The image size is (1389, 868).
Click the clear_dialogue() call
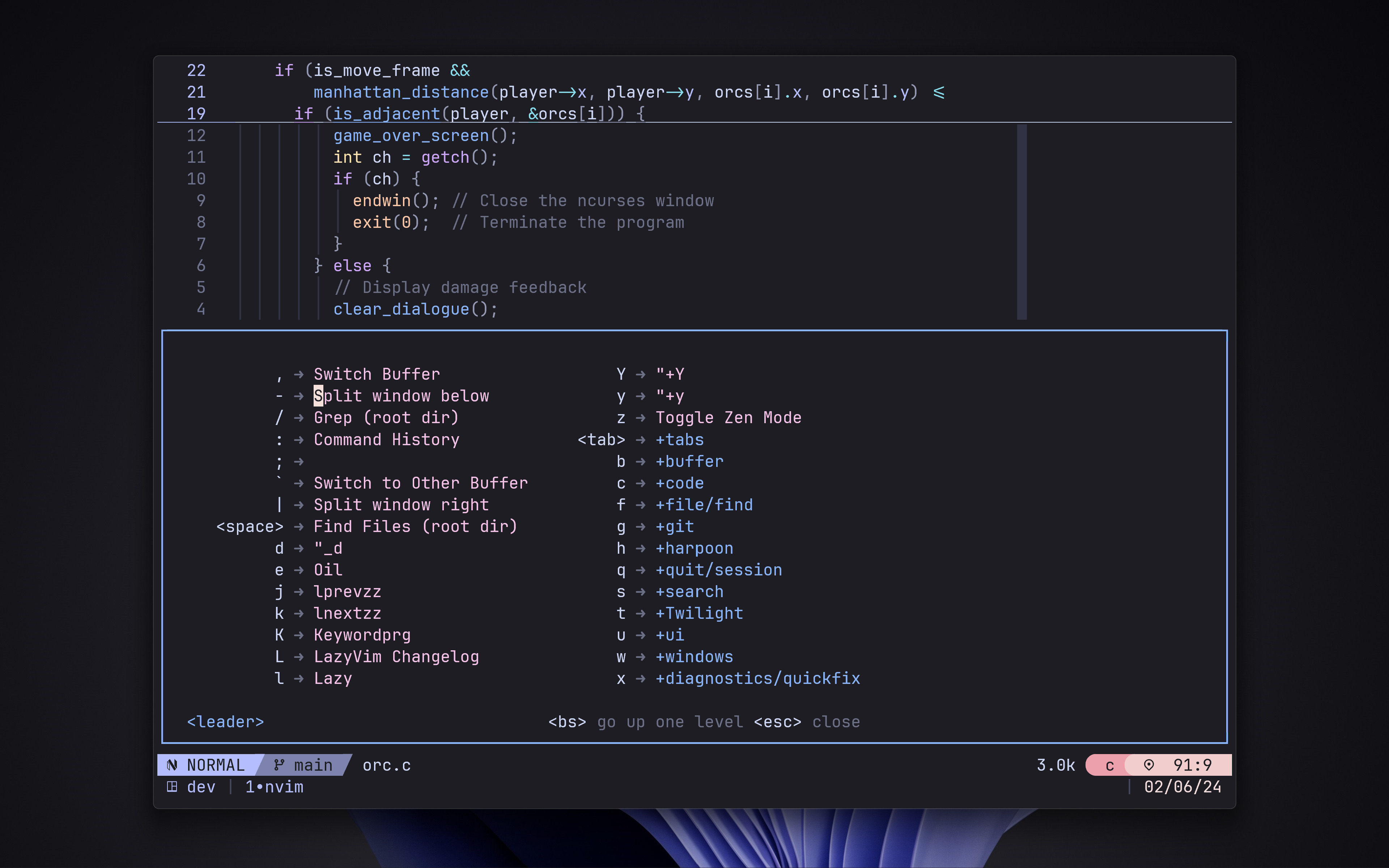416,310
